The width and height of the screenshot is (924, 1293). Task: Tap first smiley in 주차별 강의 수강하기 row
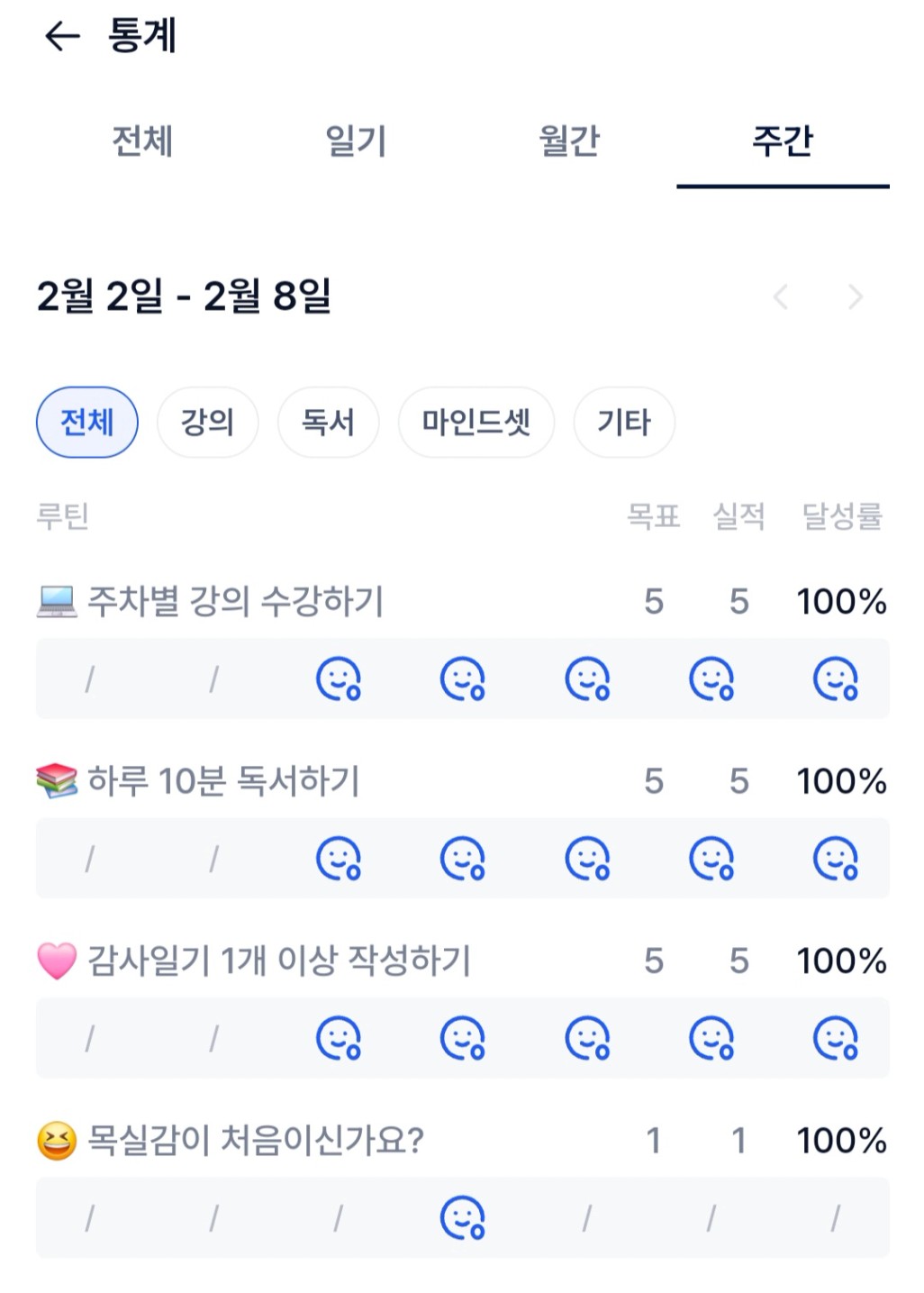(339, 678)
